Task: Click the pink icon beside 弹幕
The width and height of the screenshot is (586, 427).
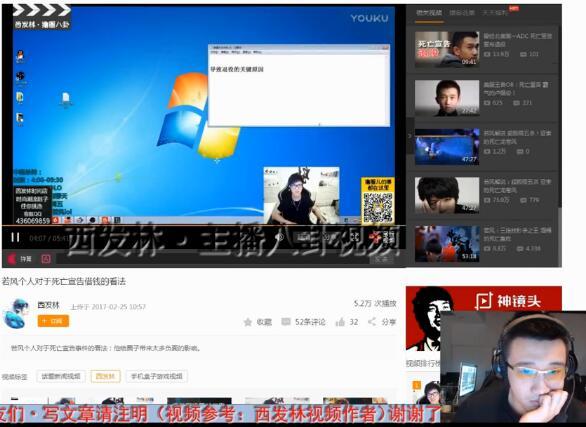Action: point(46,259)
